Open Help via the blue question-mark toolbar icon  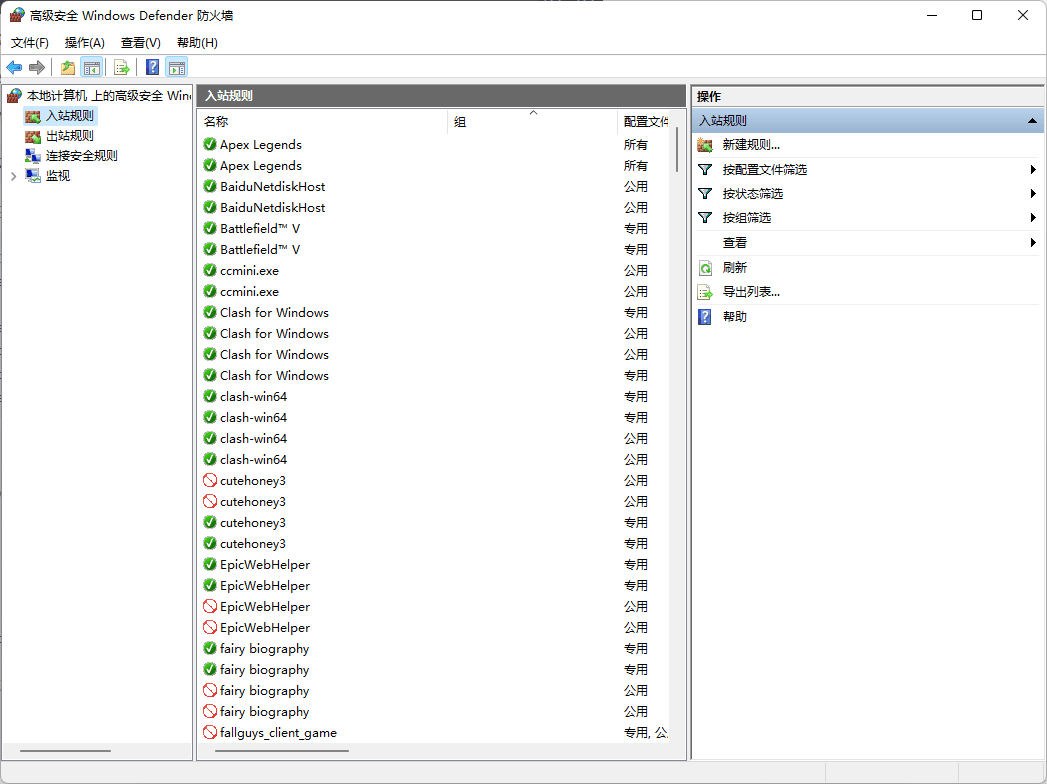coord(153,67)
